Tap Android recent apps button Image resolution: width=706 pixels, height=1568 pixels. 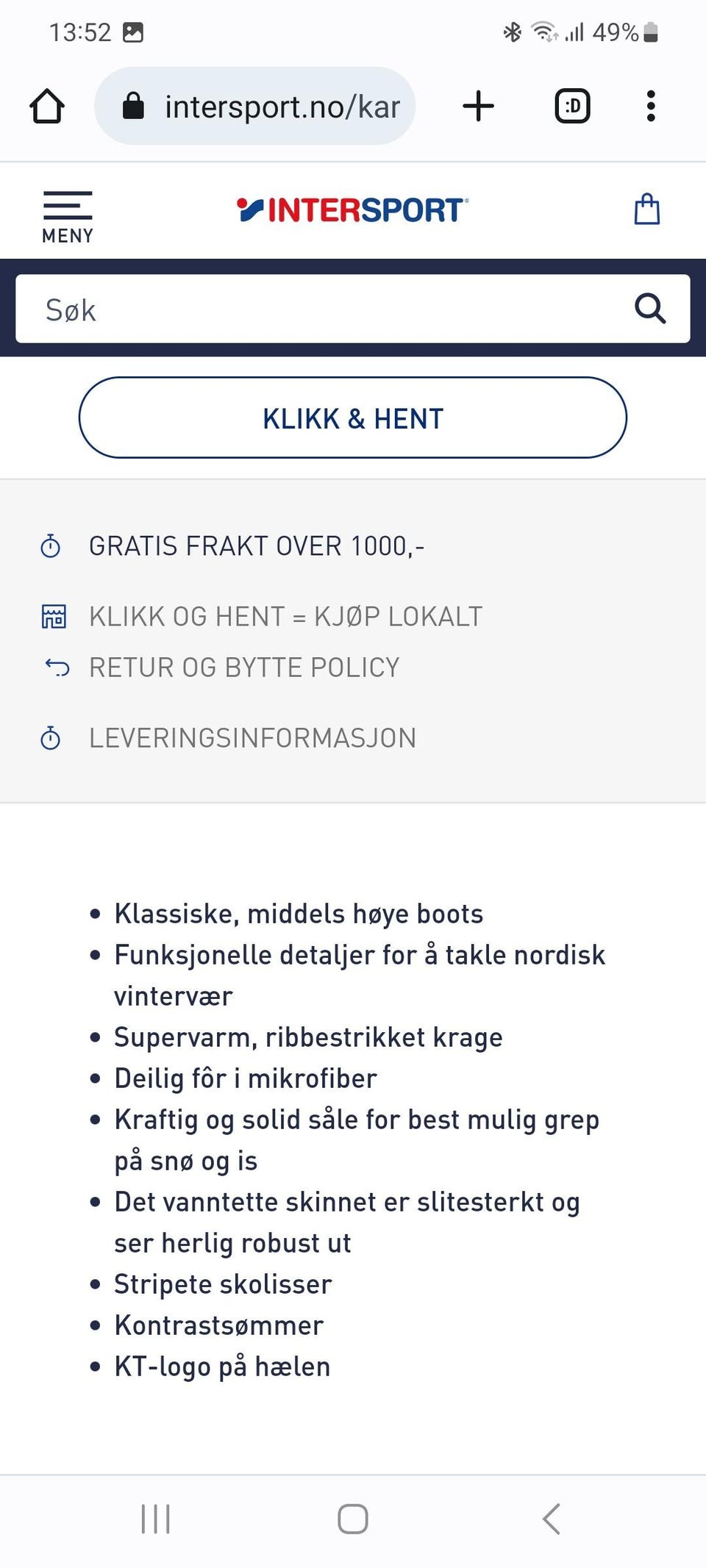pos(155,1519)
